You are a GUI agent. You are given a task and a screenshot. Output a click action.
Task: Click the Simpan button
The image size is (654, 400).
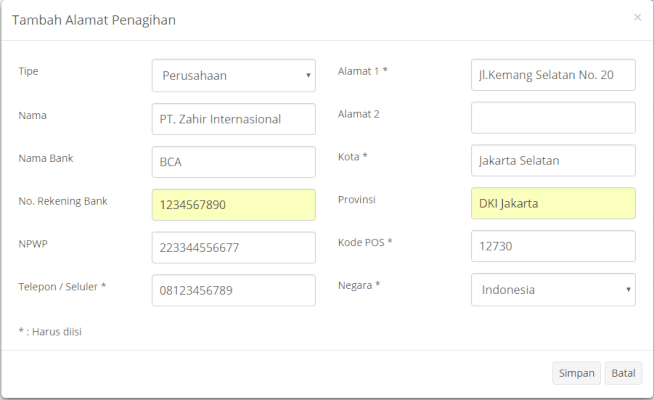576,373
